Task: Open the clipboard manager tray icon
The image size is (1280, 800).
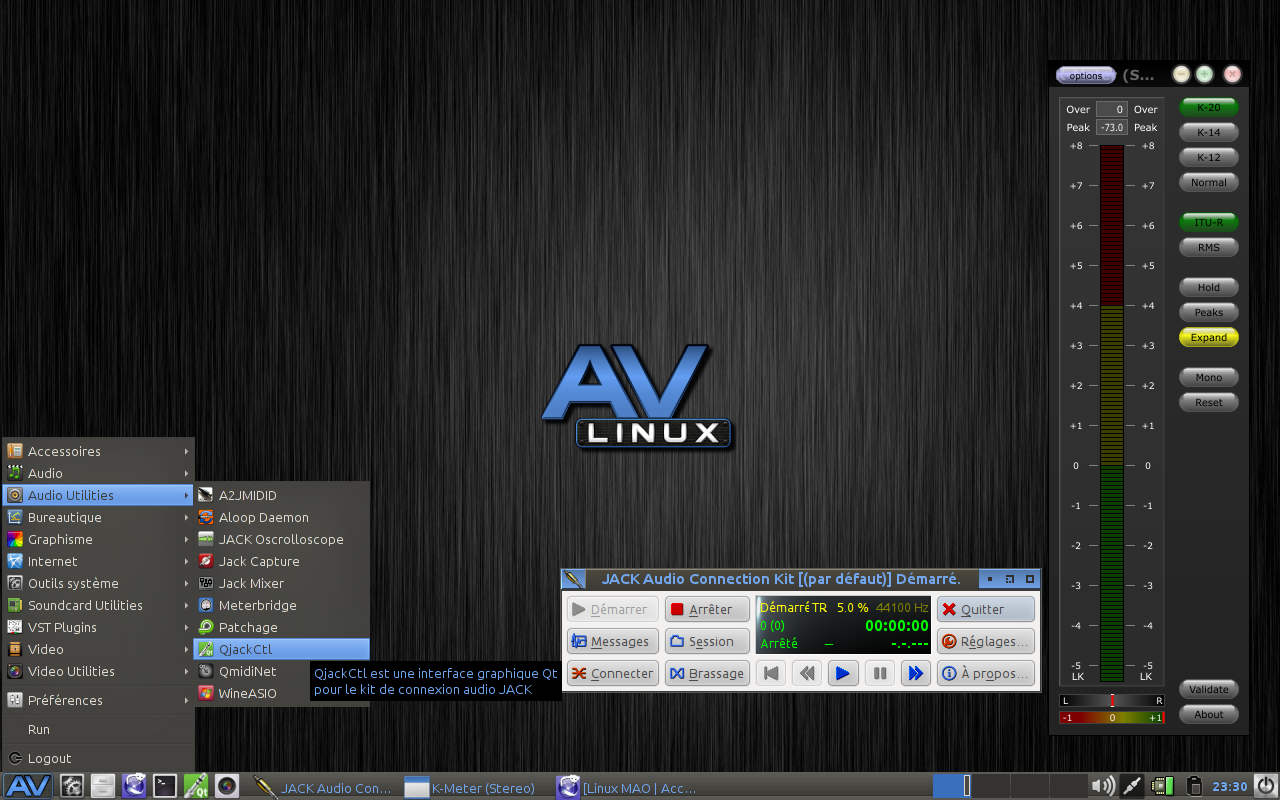Action: coord(1193,786)
